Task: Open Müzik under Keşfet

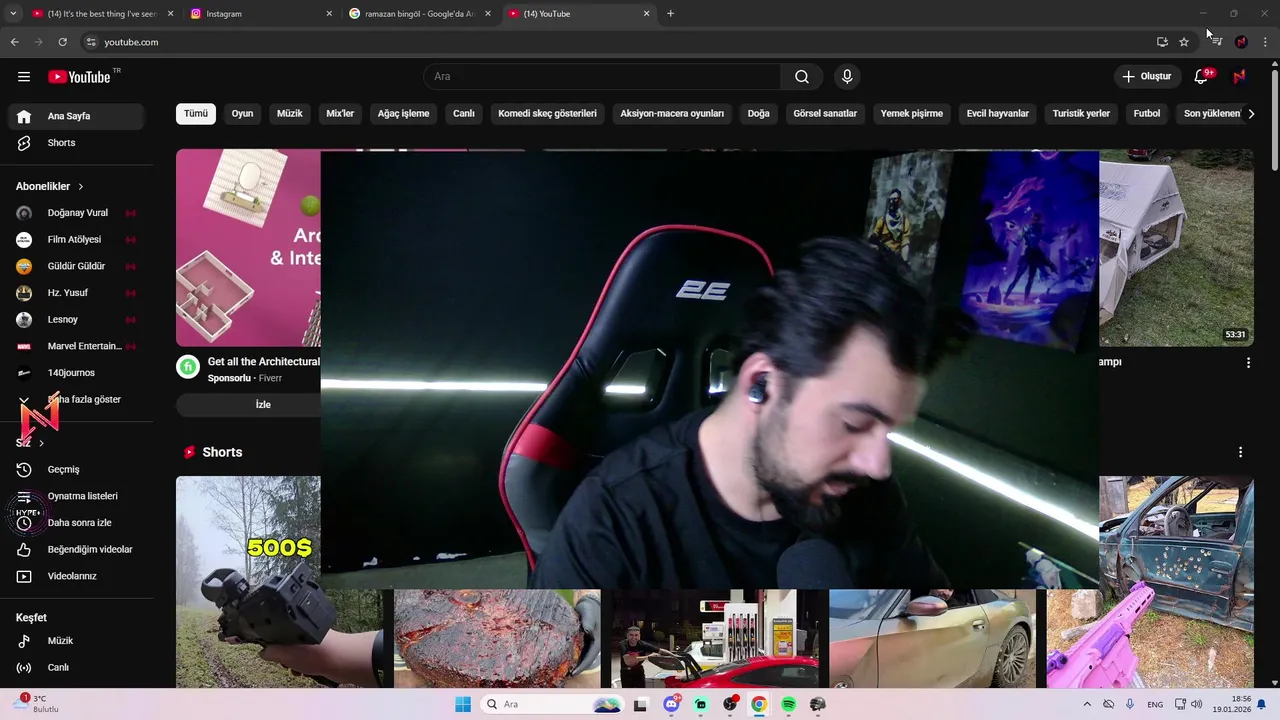Action: [x=78, y=641]
